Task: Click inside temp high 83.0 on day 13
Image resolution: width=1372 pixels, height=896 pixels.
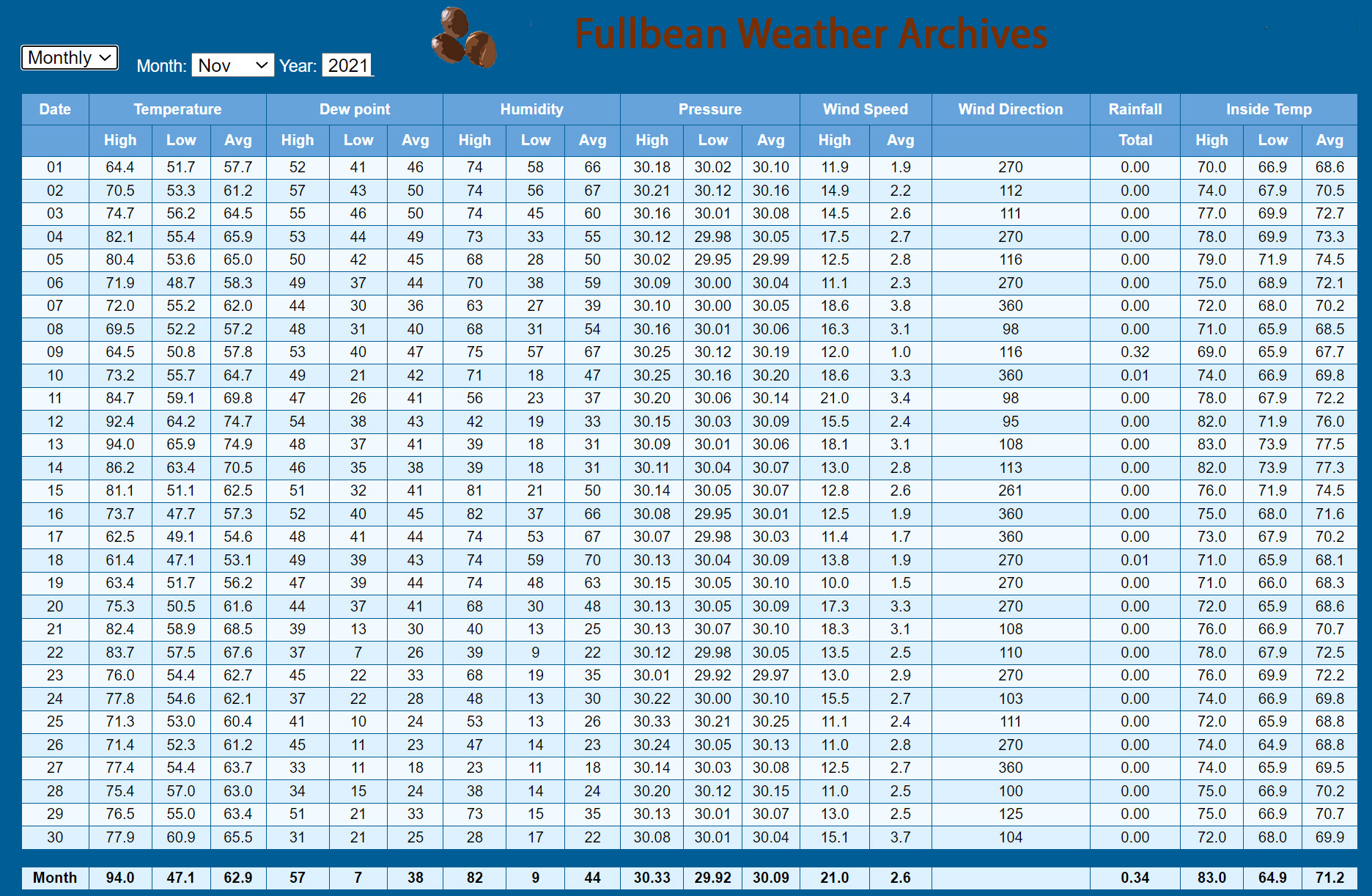Action: click(x=1211, y=444)
